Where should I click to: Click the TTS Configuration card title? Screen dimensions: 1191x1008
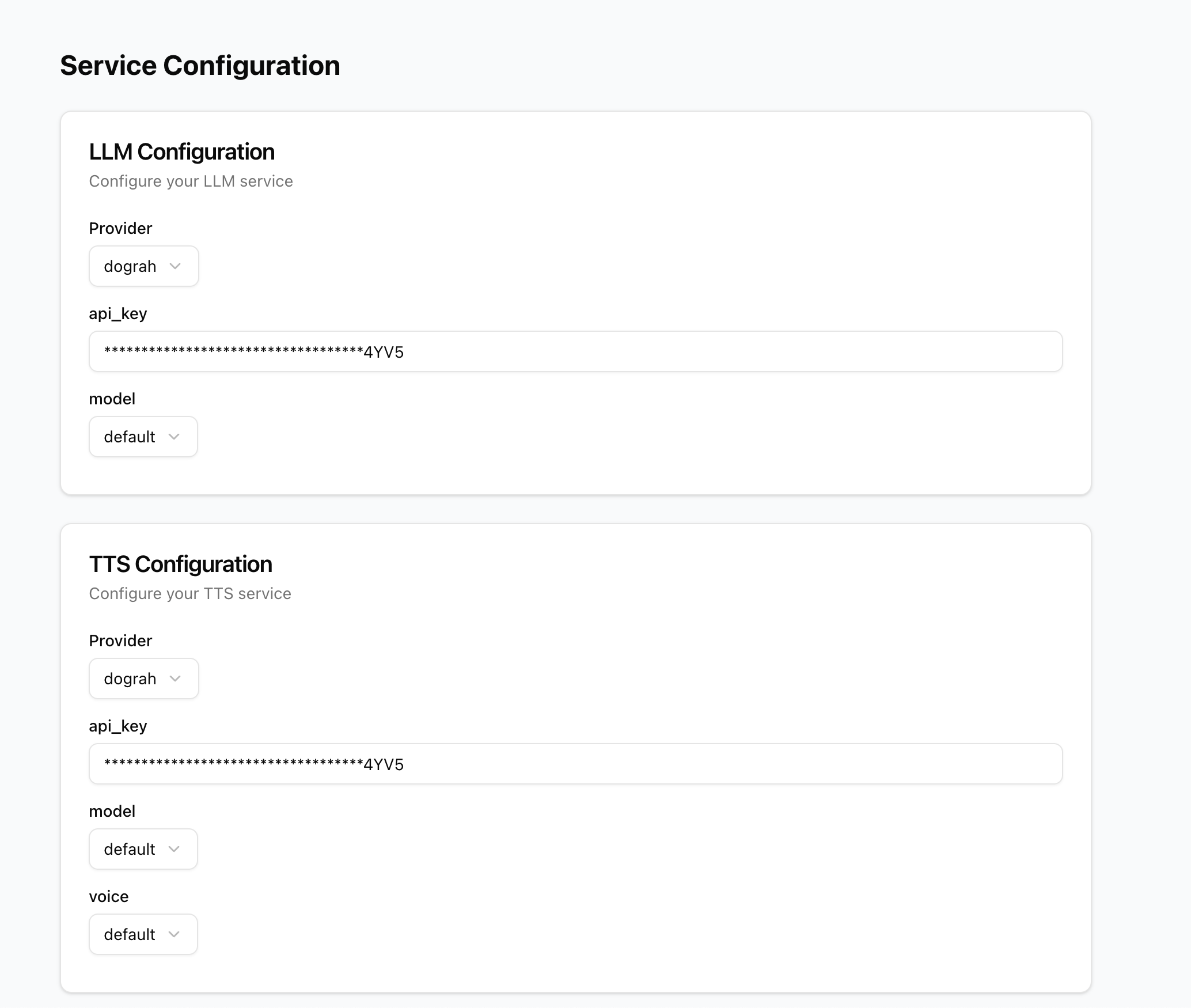point(180,564)
